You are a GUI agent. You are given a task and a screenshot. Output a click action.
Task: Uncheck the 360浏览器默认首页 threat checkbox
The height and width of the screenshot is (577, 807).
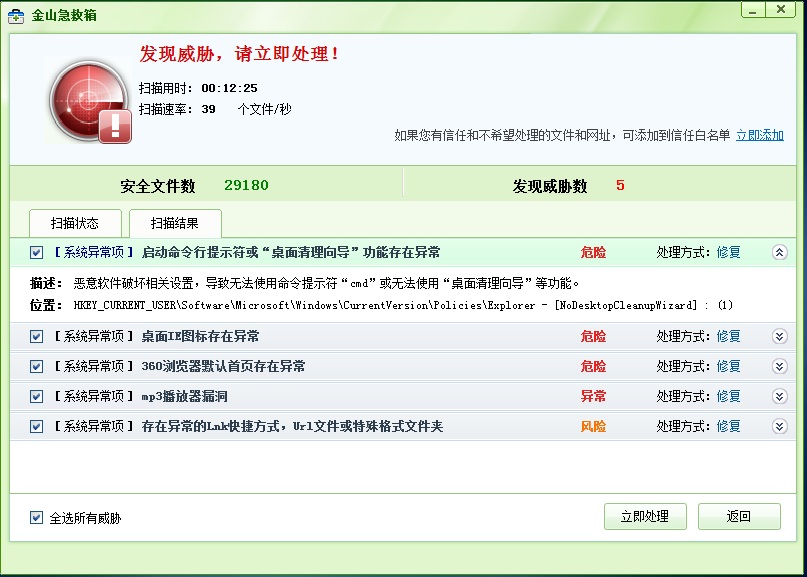pyautogui.click(x=37, y=366)
